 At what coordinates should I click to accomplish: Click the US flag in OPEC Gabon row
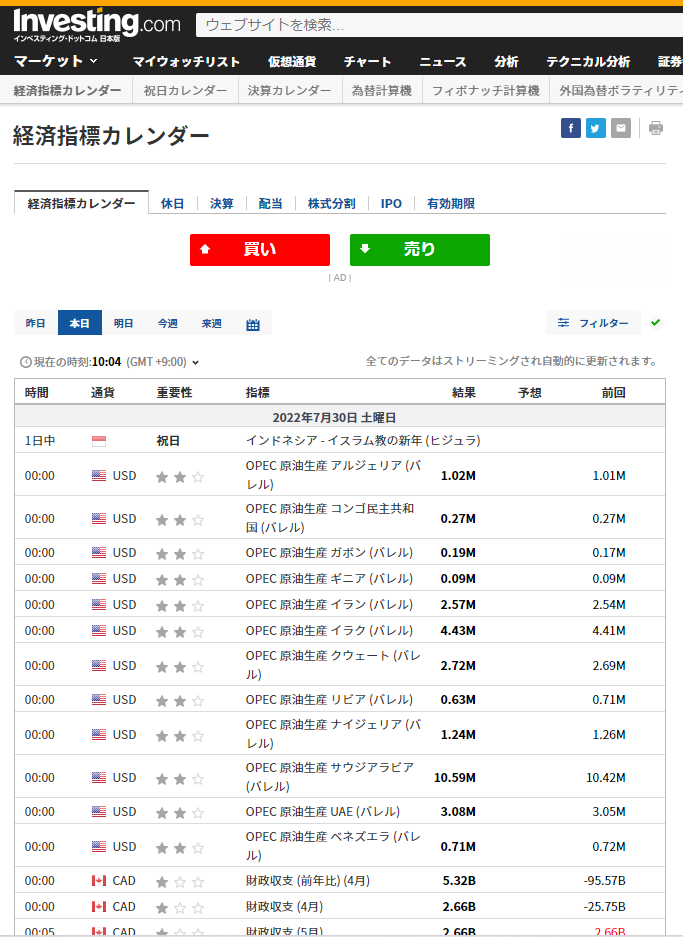(99, 553)
